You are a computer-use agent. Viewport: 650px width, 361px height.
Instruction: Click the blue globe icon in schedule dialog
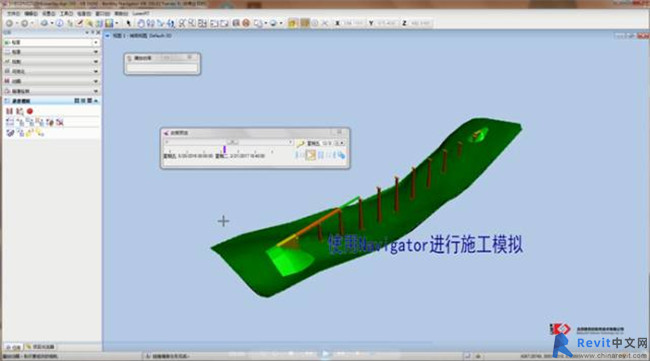click(341, 155)
